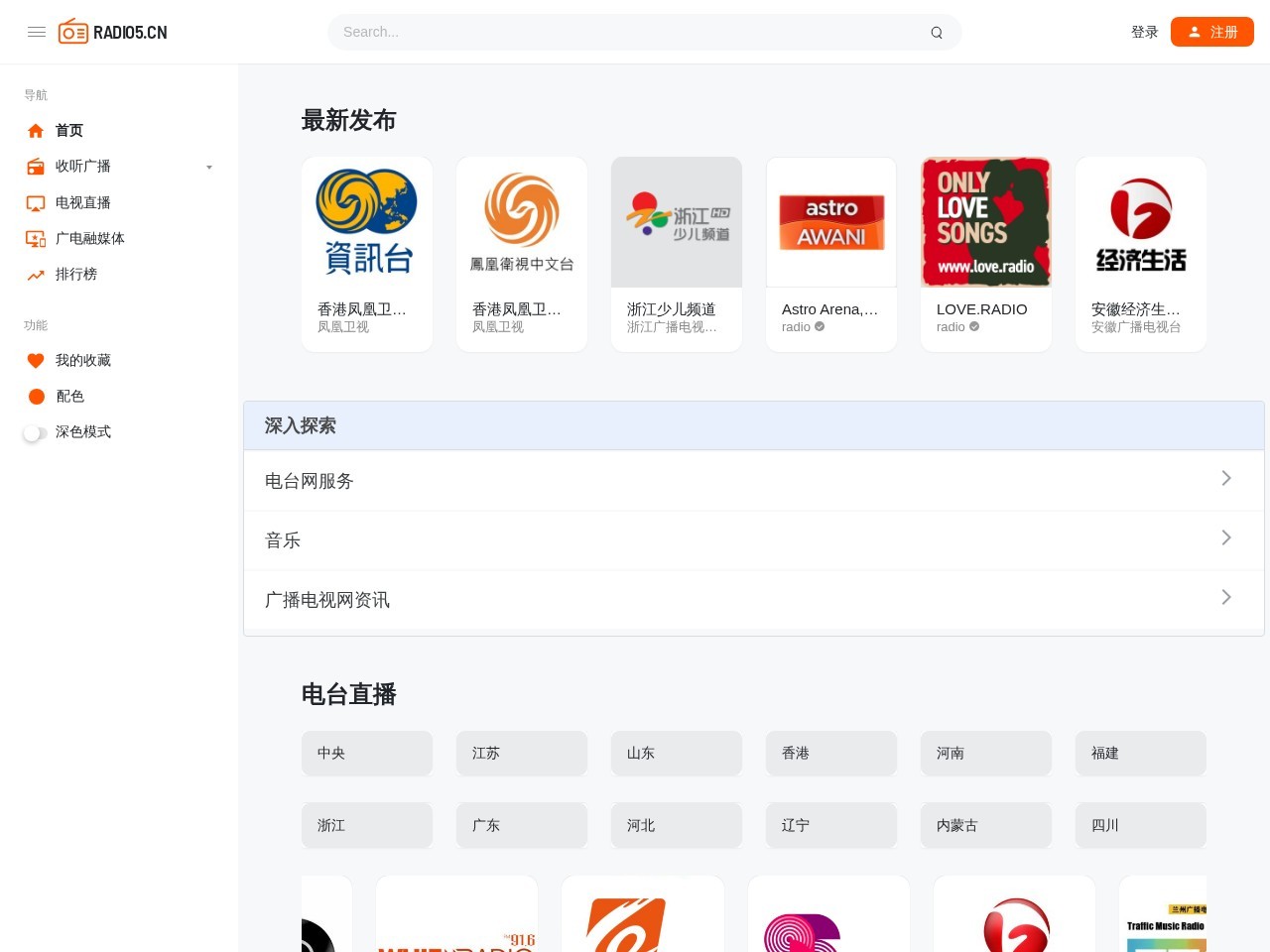Click the 排行榜 trending icon
Image resolution: width=1270 pixels, height=952 pixels.
(x=36, y=275)
